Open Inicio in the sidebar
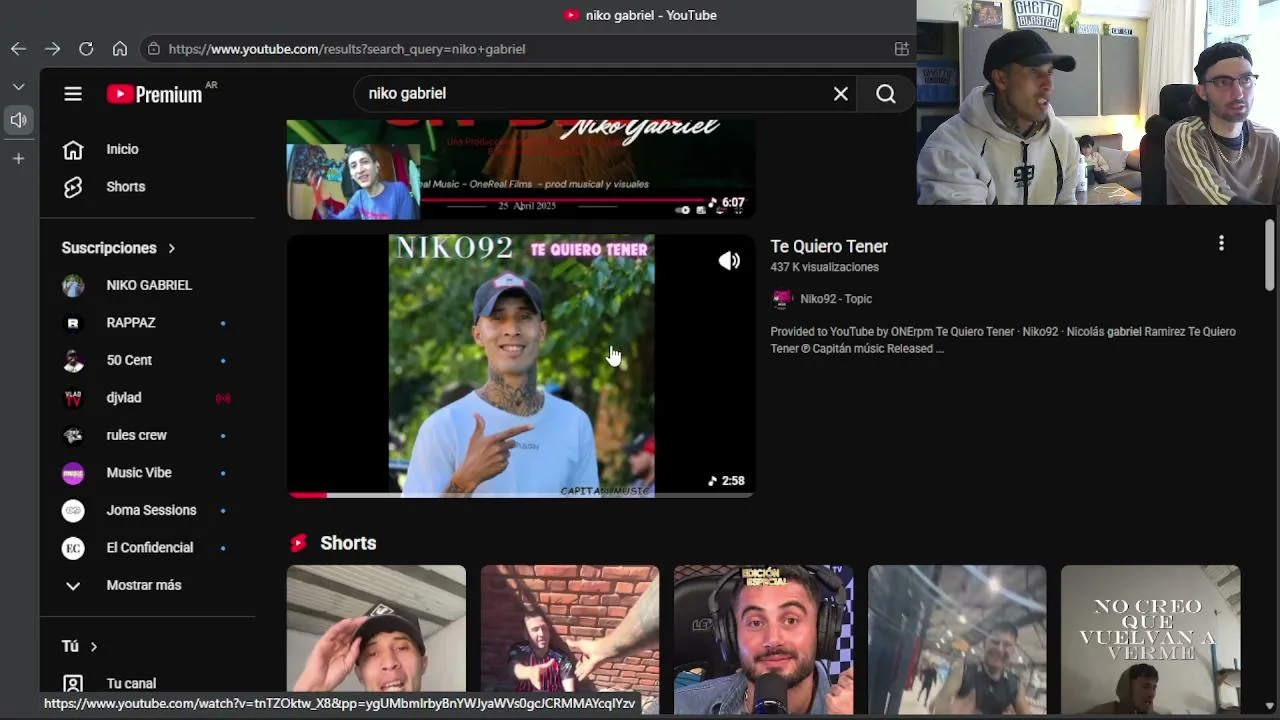Image resolution: width=1280 pixels, height=720 pixels. 149,149
